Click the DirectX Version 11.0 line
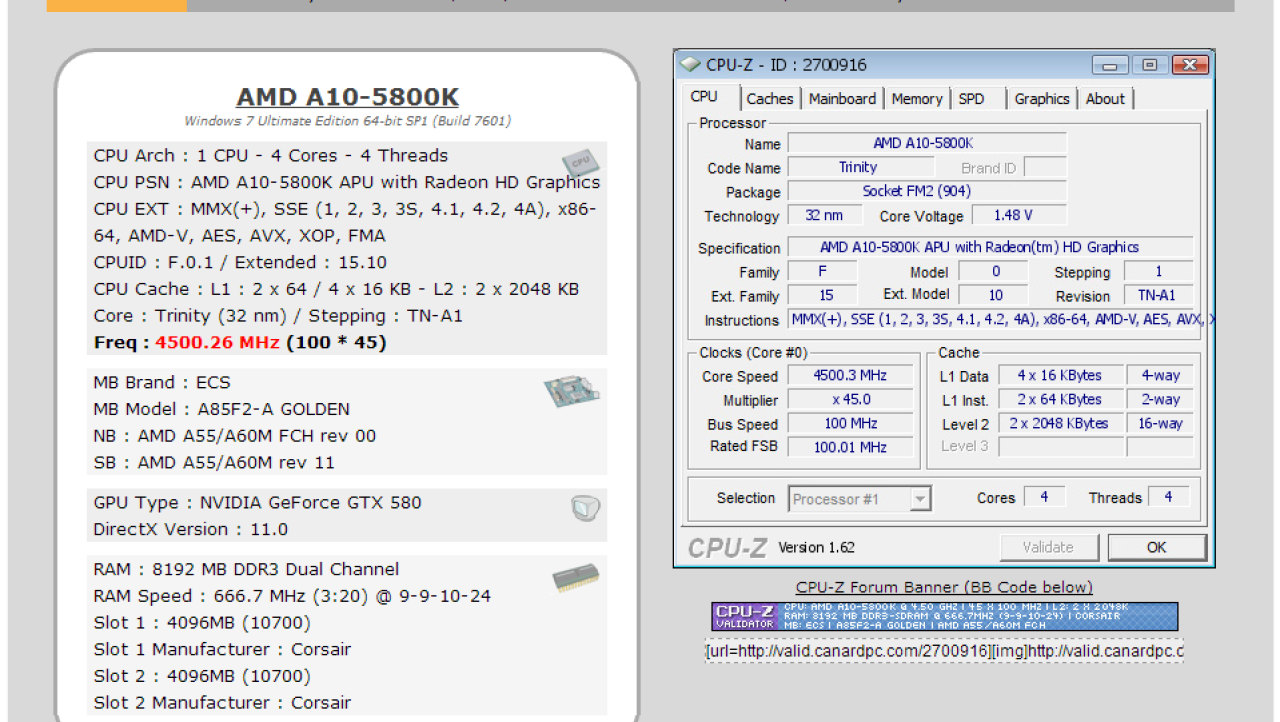The height and width of the screenshot is (722, 1280). click(x=191, y=529)
